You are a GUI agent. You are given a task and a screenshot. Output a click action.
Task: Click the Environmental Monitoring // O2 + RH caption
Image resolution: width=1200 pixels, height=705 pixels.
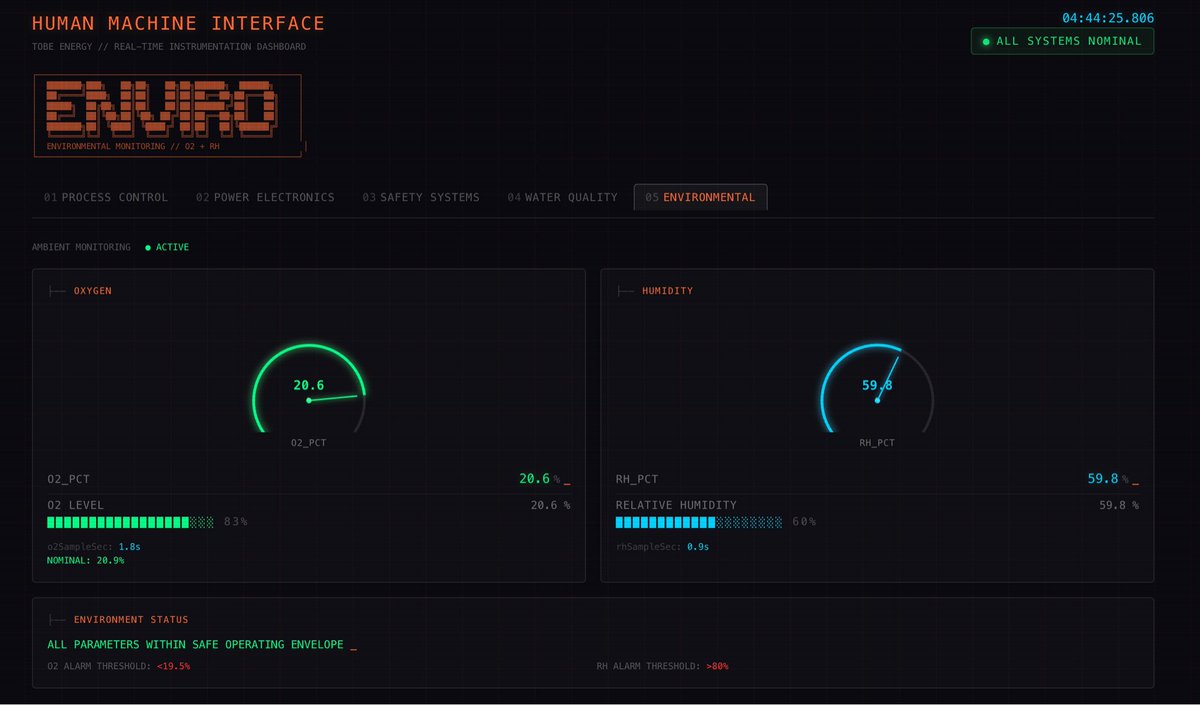[133, 146]
